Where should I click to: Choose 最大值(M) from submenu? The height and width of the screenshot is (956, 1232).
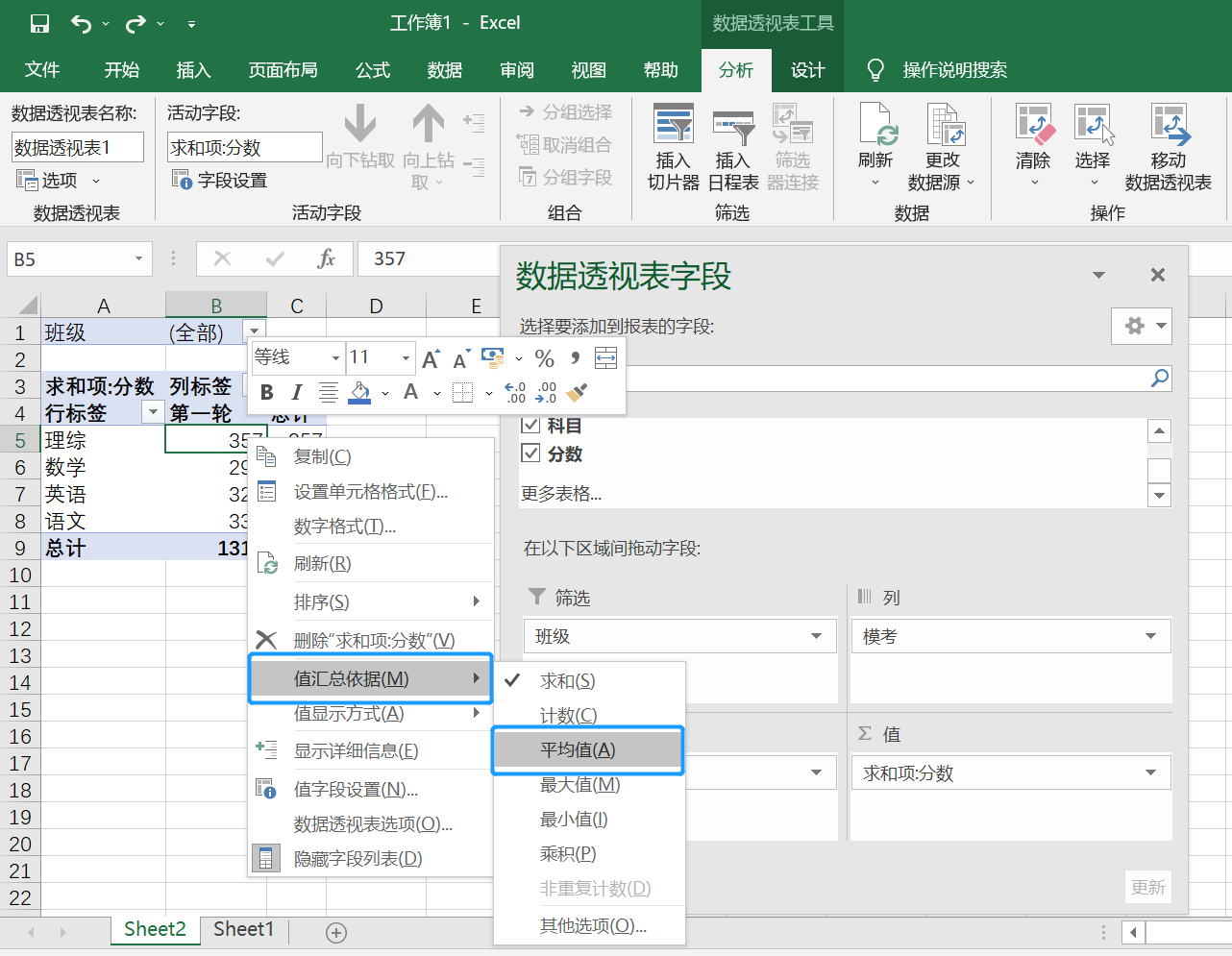[588, 785]
